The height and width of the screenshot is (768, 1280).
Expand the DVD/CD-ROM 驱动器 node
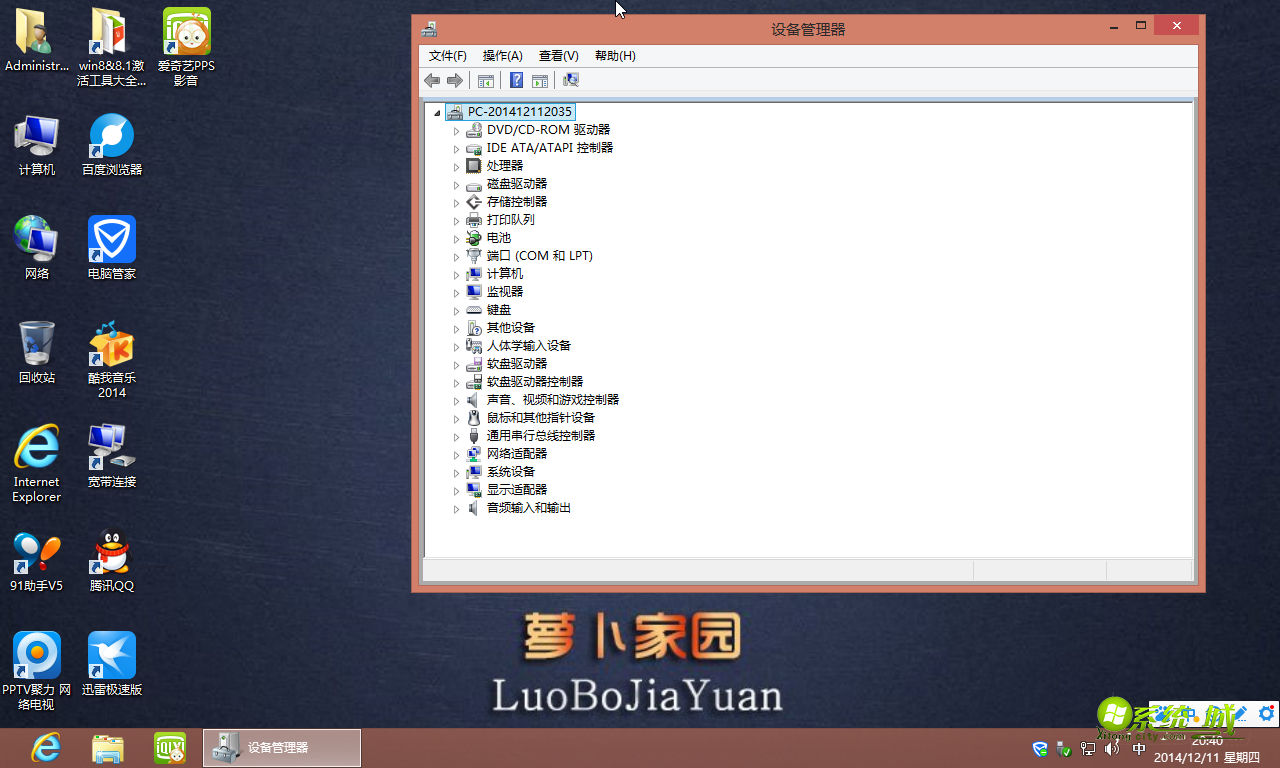tap(456, 129)
